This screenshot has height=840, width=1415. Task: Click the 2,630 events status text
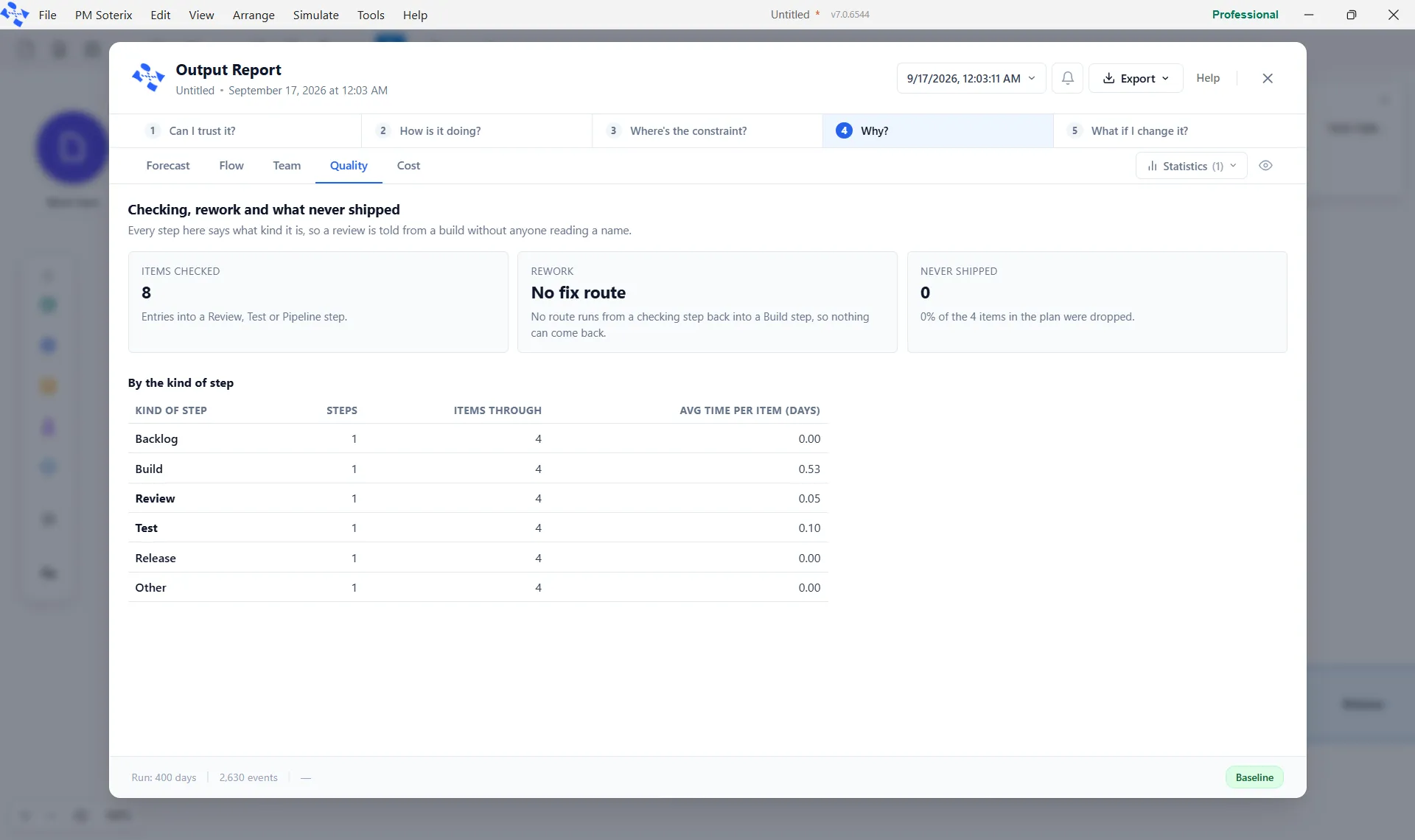click(248, 777)
